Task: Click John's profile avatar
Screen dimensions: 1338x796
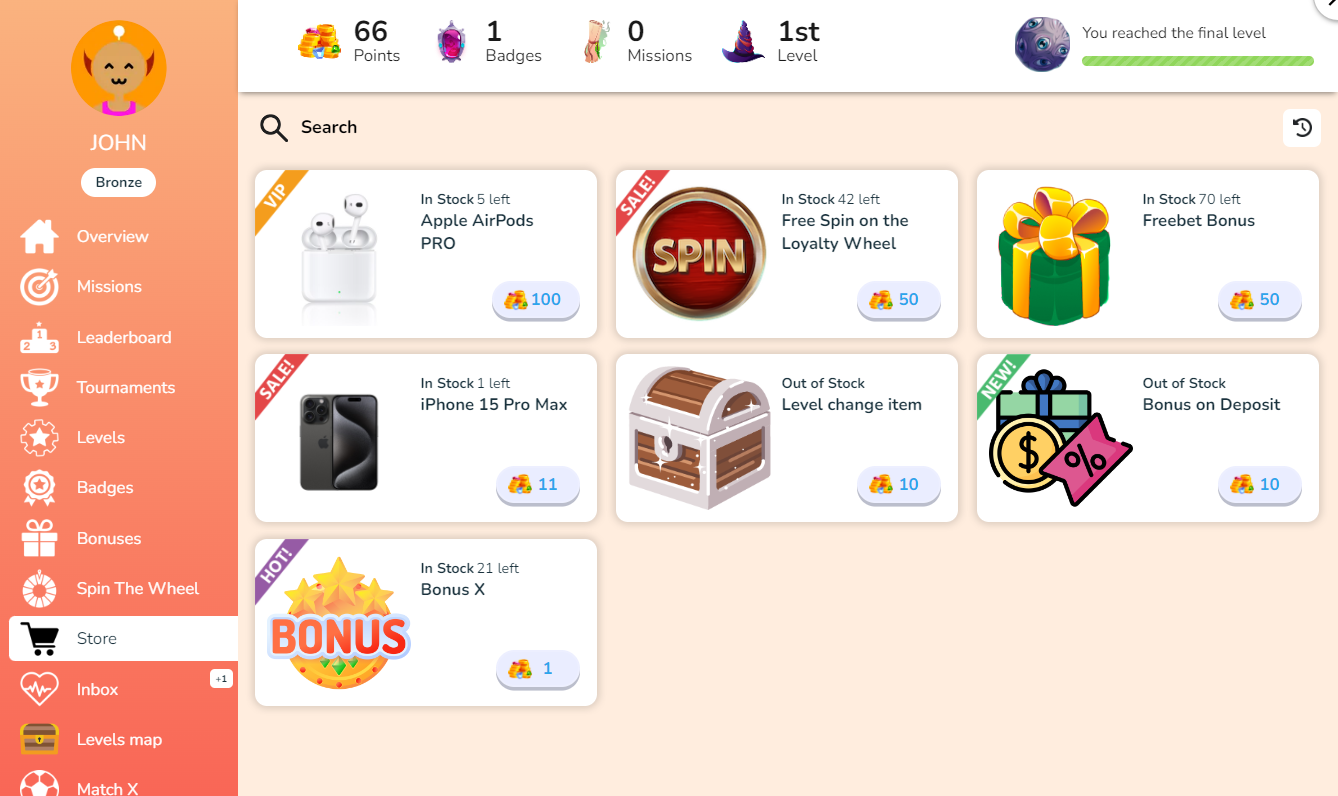Action: 119,70
